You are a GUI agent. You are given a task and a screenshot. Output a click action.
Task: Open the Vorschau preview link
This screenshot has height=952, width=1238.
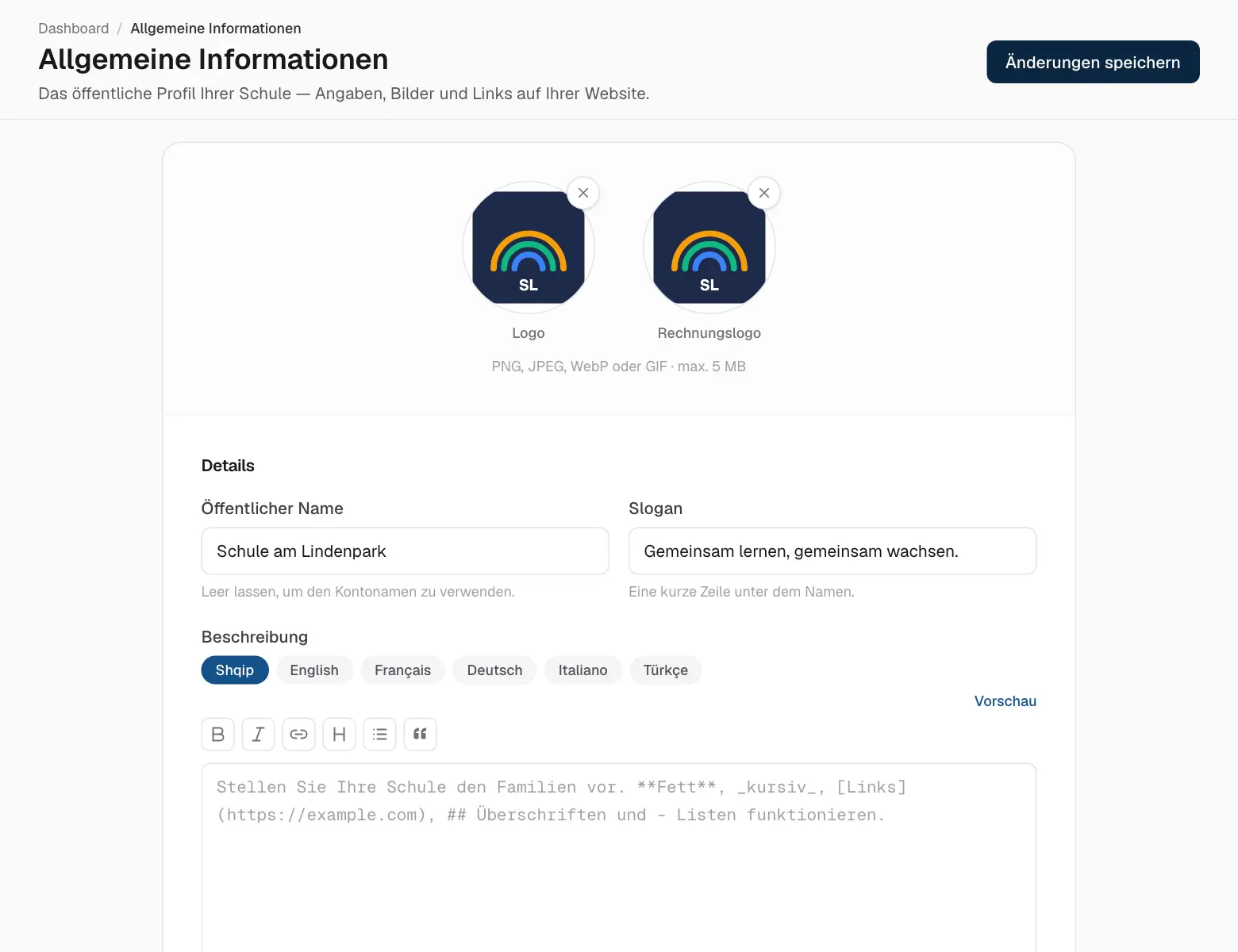pos(1005,701)
